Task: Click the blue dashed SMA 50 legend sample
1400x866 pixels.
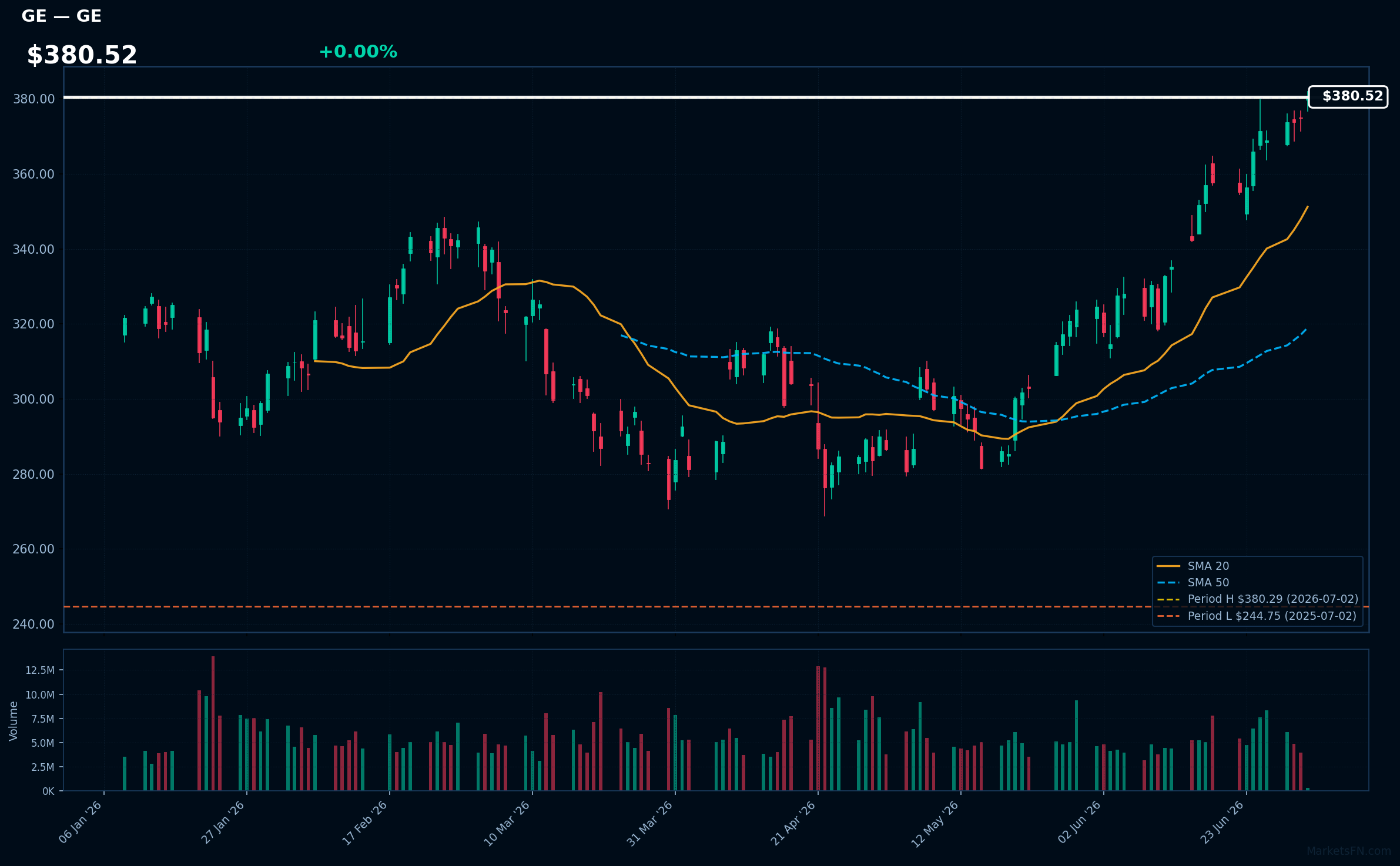Action: [x=1168, y=583]
